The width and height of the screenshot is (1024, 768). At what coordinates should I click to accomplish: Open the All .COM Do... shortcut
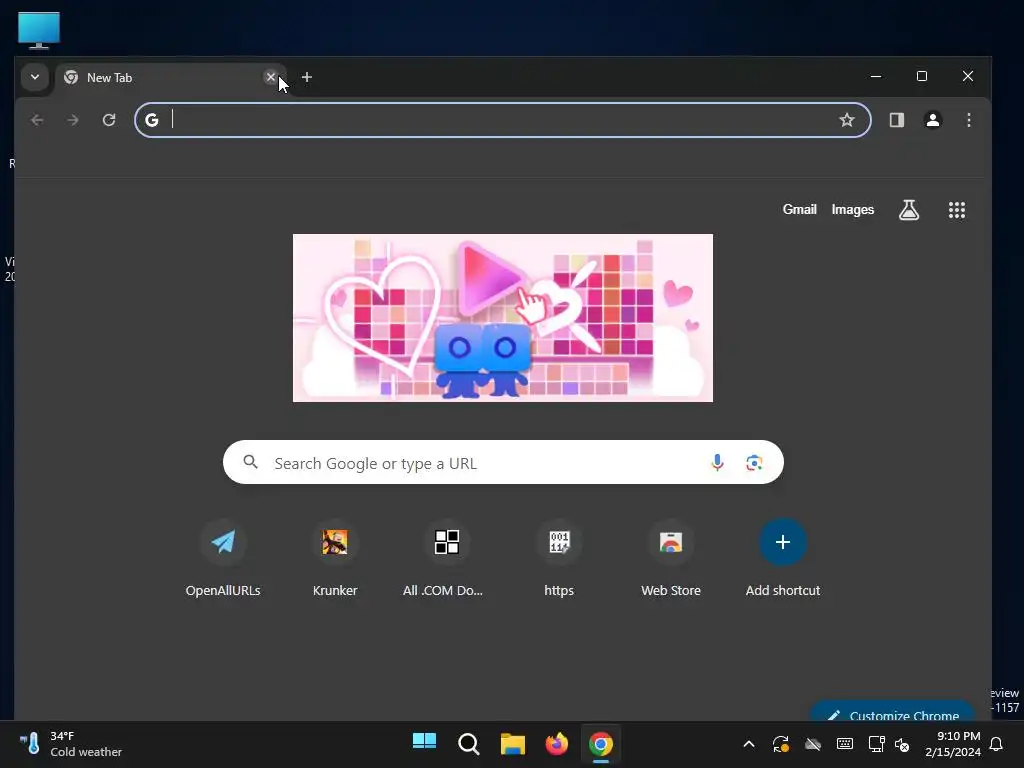pos(447,559)
